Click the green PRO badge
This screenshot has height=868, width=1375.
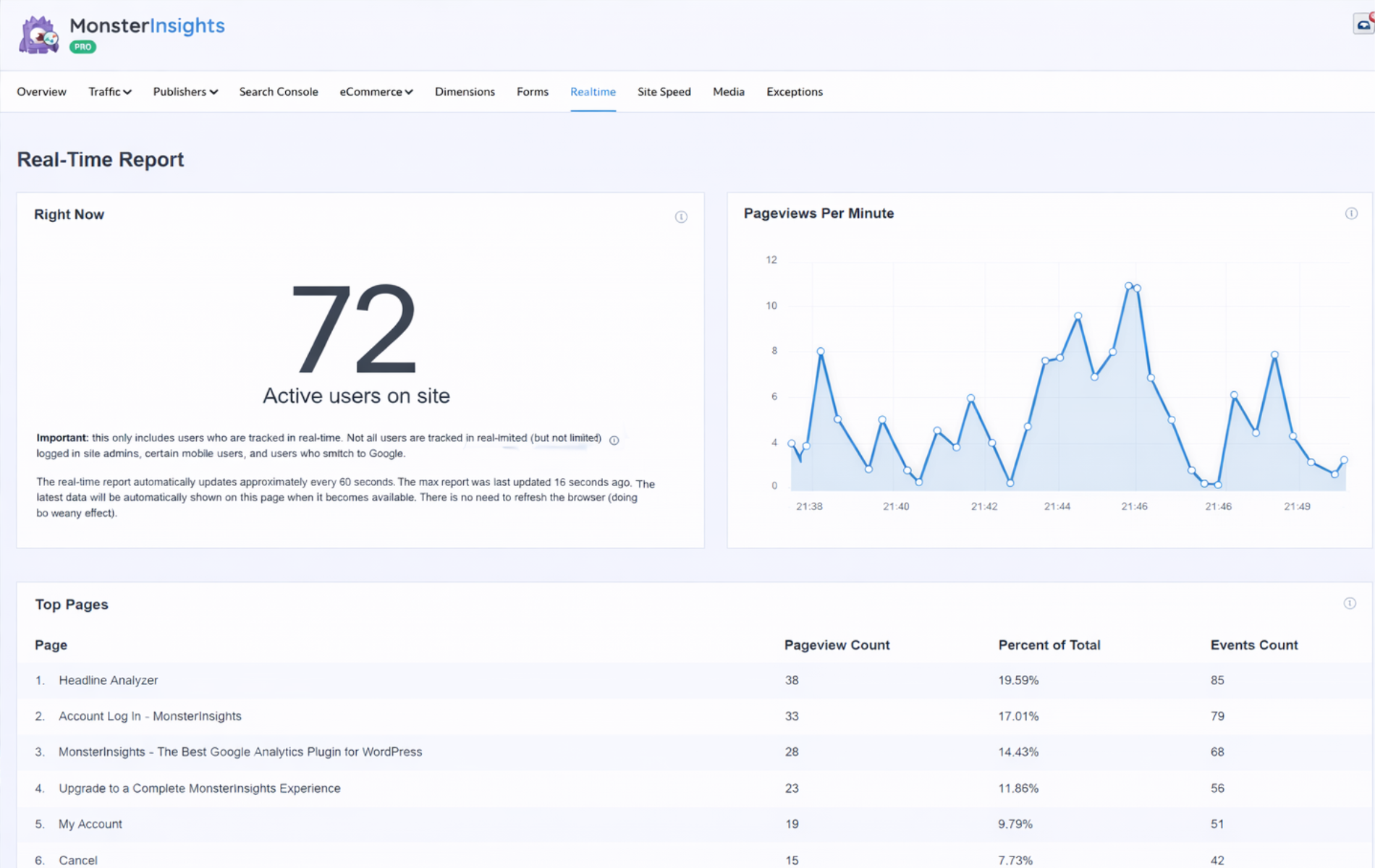[x=82, y=47]
